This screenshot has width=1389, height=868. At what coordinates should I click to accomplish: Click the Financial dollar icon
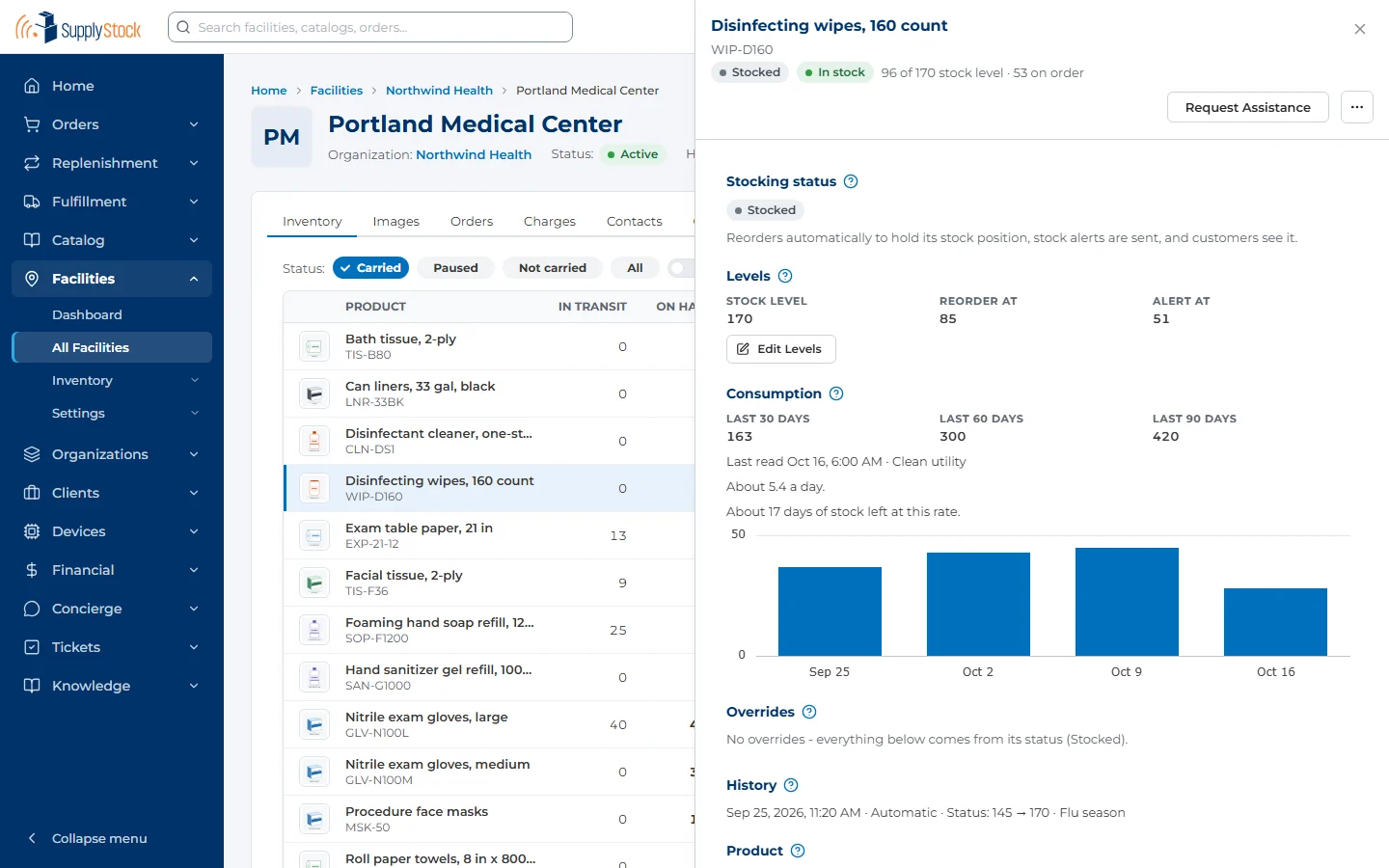point(32,570)
